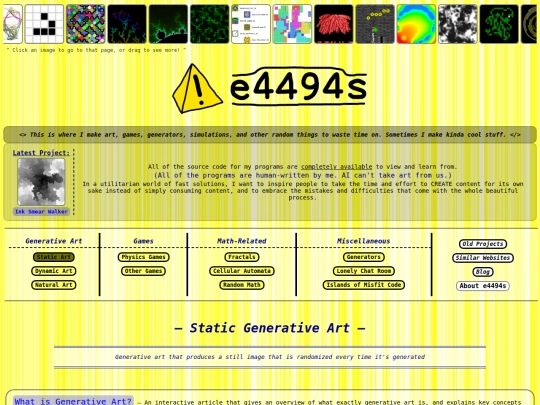Open the Game of Life glider thumbnail

click(44, 24)
